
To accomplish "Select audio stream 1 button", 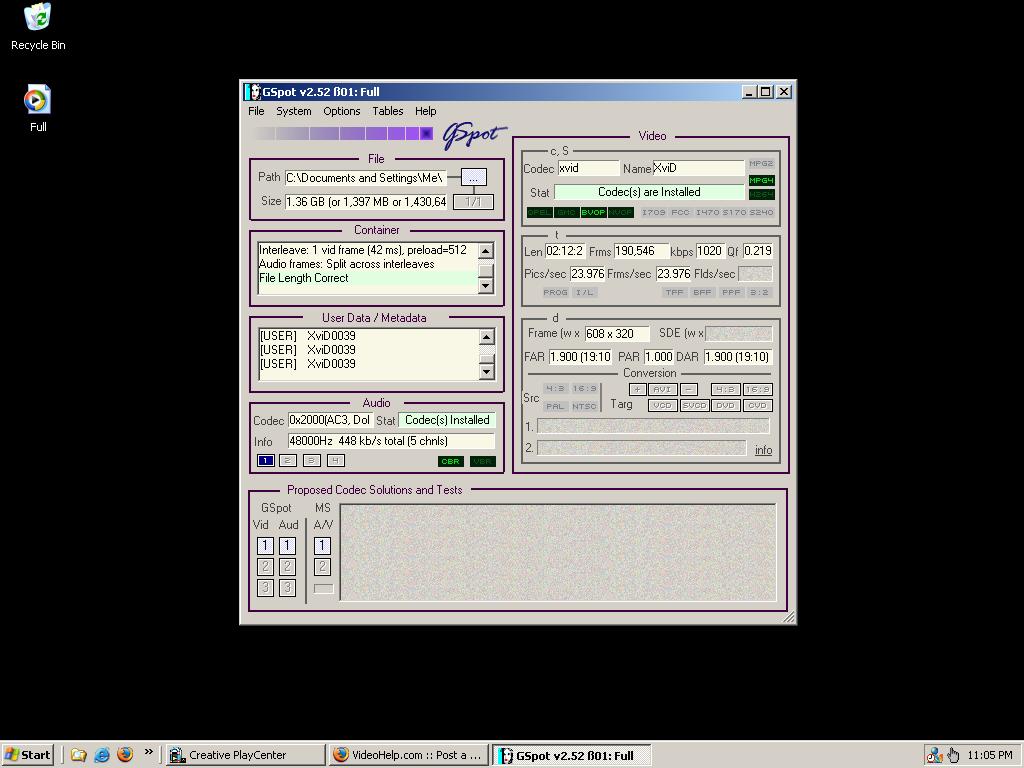I will pos(265,460).
